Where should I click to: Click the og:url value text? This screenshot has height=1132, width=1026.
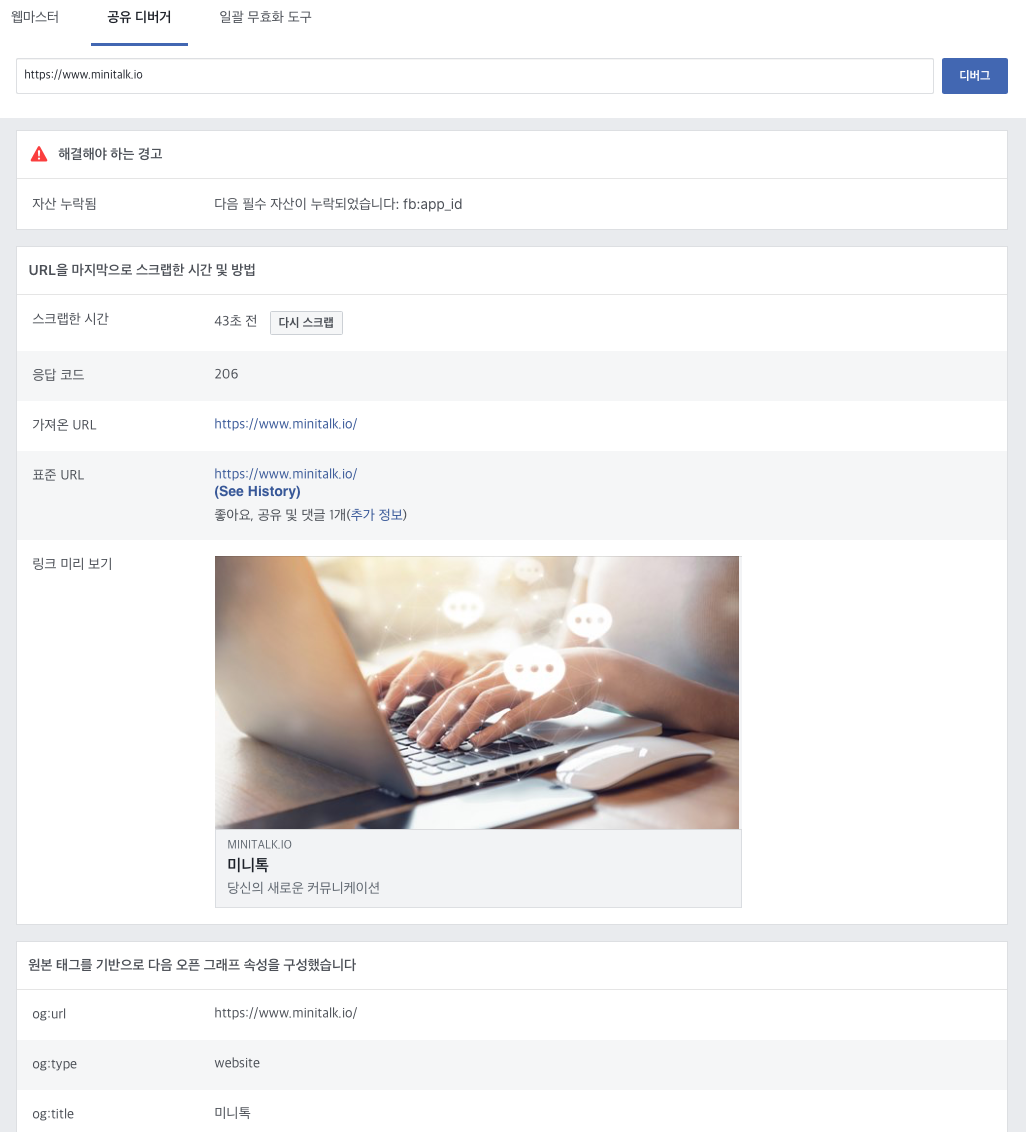tap(285, 1013)
